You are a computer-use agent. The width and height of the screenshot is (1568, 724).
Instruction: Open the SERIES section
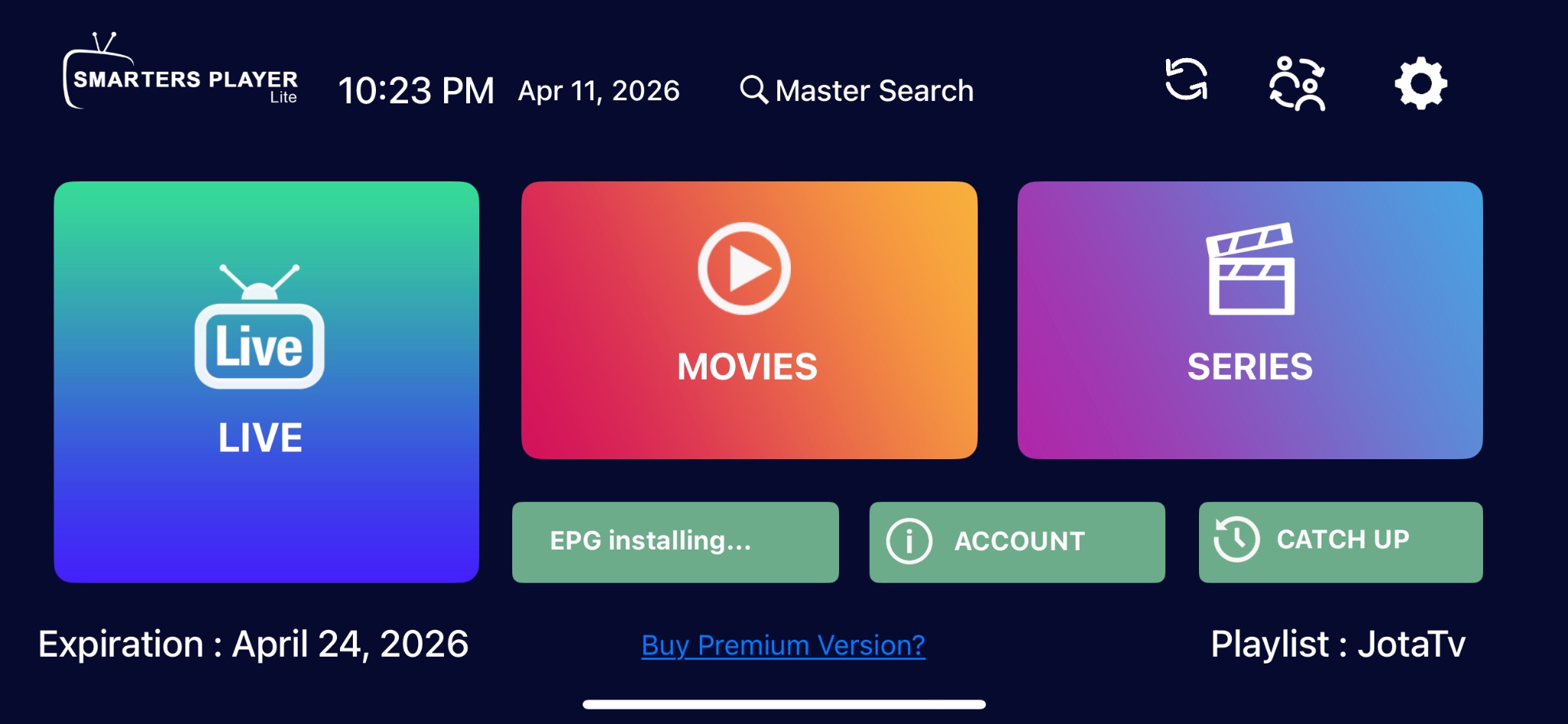tap(1250, 320)
